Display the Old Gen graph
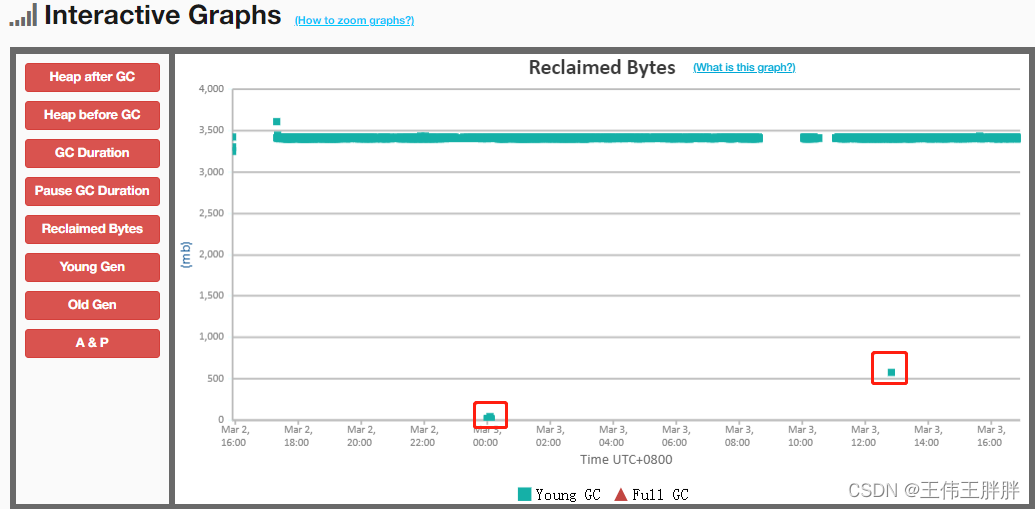This screenshot has height=509, width=1035. [x=92, y=305]
